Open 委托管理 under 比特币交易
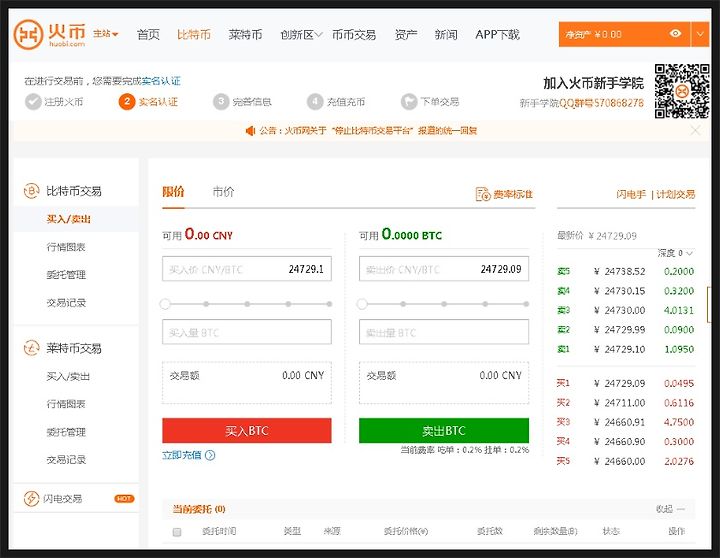 (66, 275)
